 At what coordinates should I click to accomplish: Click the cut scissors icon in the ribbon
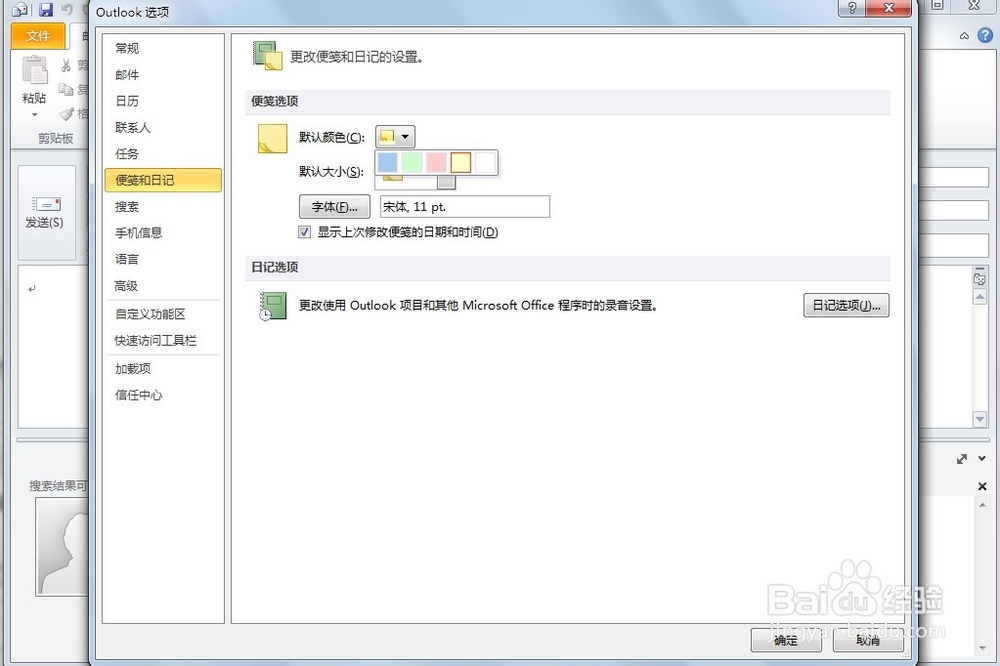[66, 65]
